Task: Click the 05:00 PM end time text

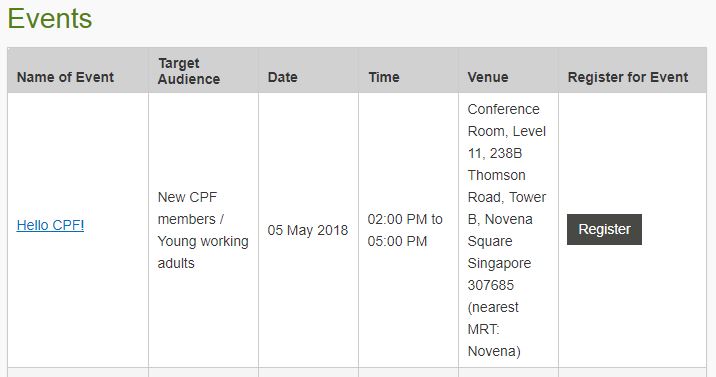Action: pyautogui.click(x=397, y=241)
